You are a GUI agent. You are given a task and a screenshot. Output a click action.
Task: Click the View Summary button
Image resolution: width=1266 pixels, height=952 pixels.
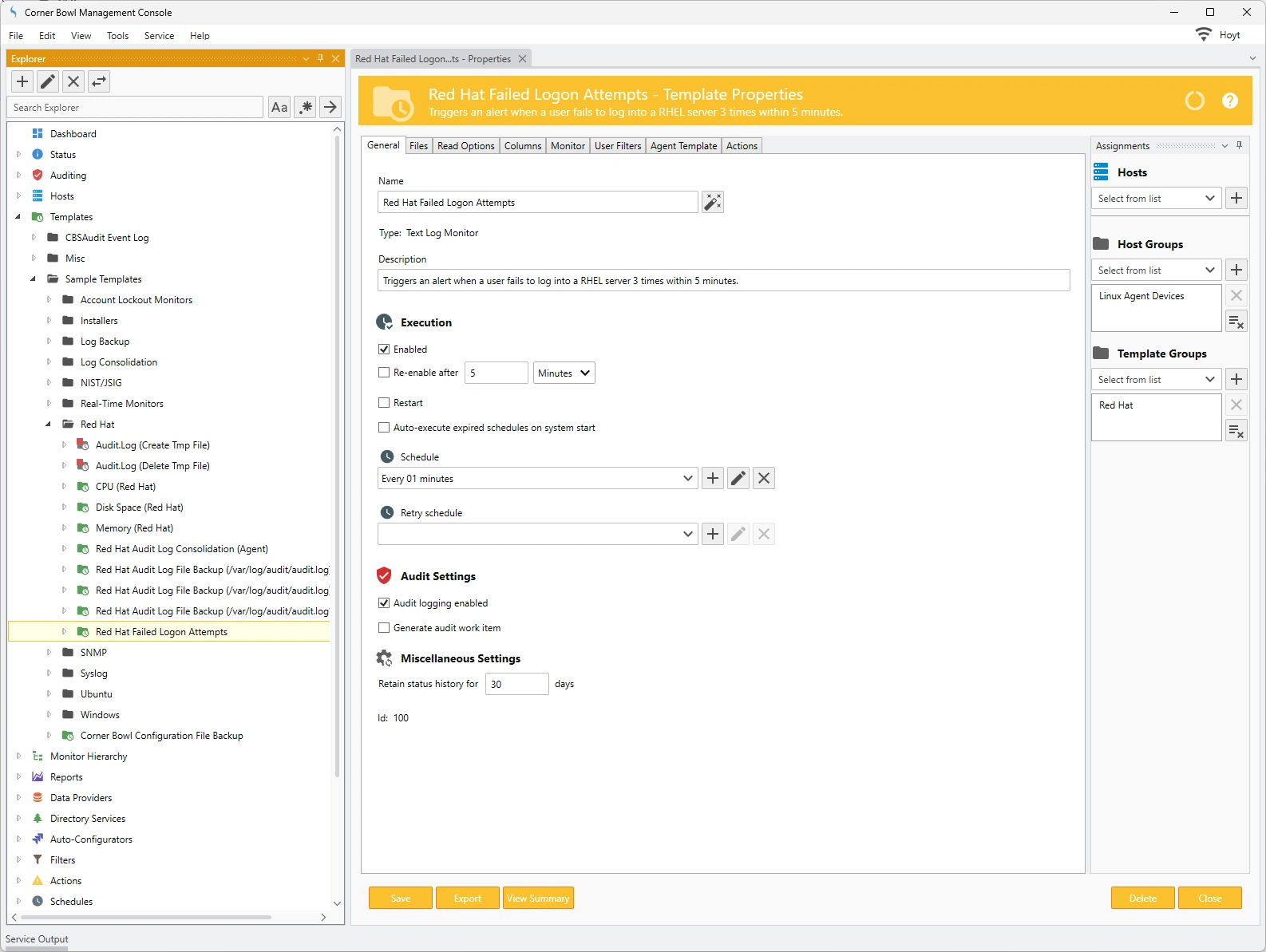click(x=537, y=899)
